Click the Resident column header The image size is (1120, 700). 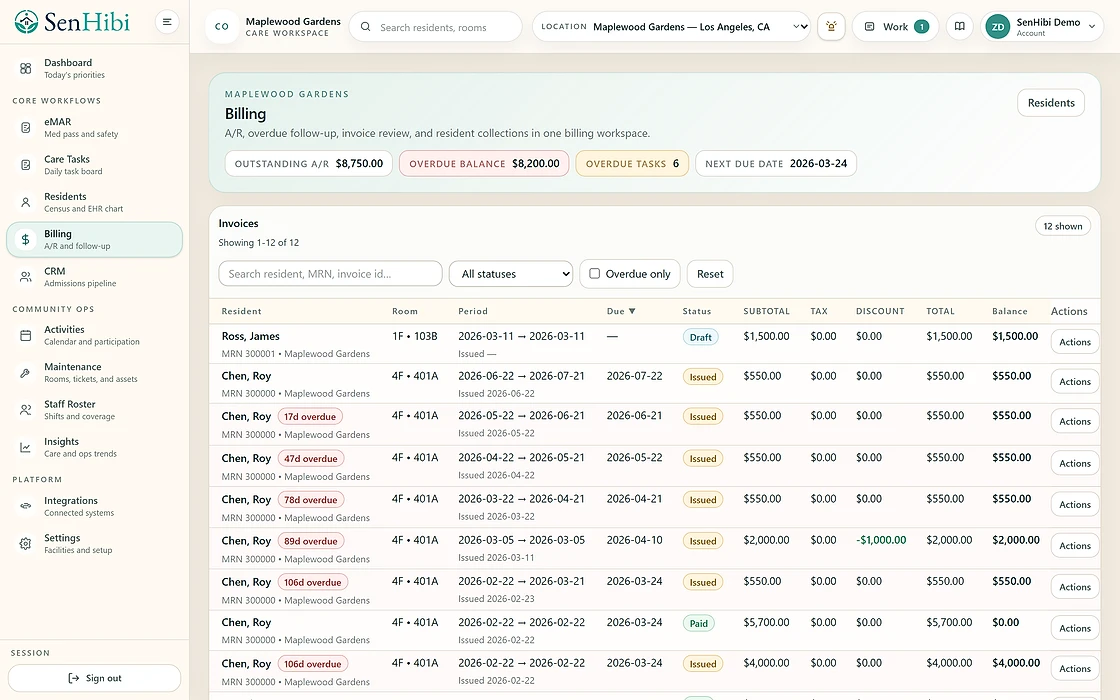point(241,311)
